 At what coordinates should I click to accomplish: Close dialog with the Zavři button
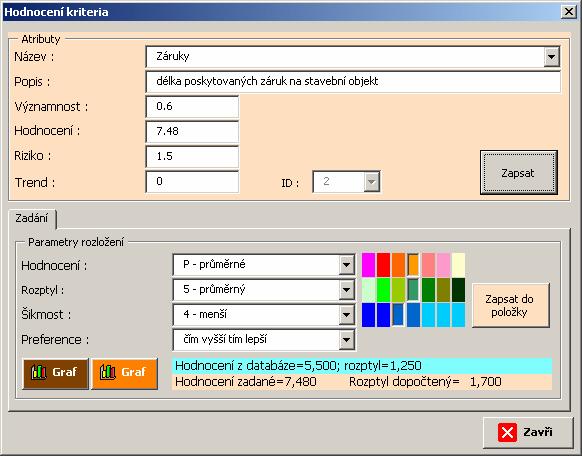528,433
